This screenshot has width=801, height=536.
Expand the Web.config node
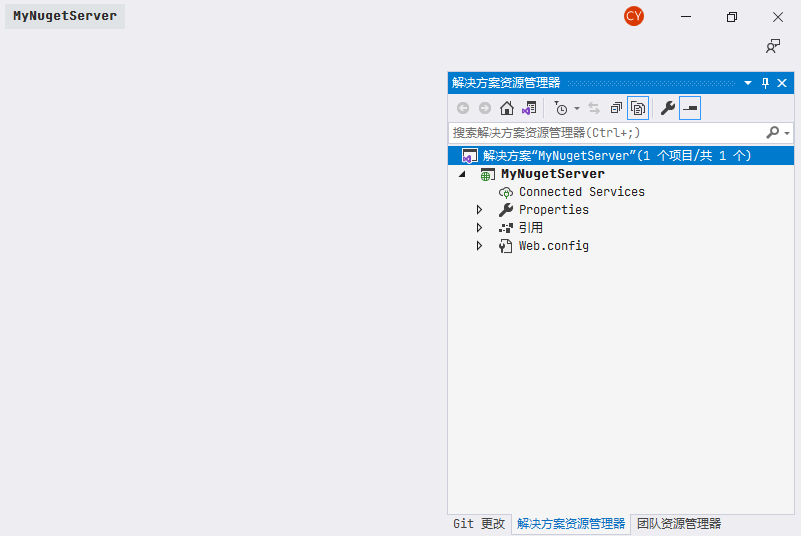coord(479,246)
